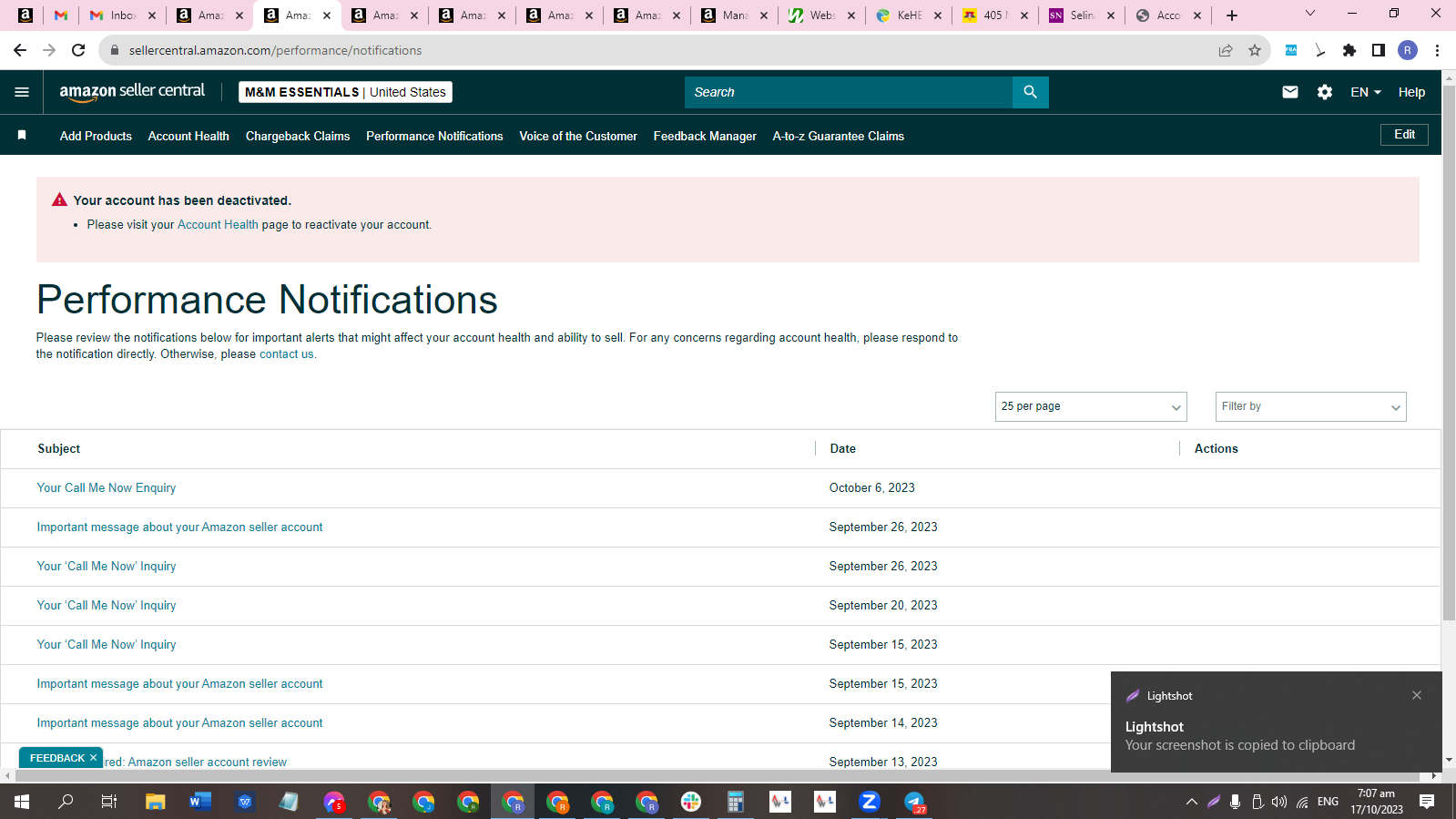The image size is (1456, 819).
Task: Open the messages envelope icon
Action: click(x=1290, y=92)
